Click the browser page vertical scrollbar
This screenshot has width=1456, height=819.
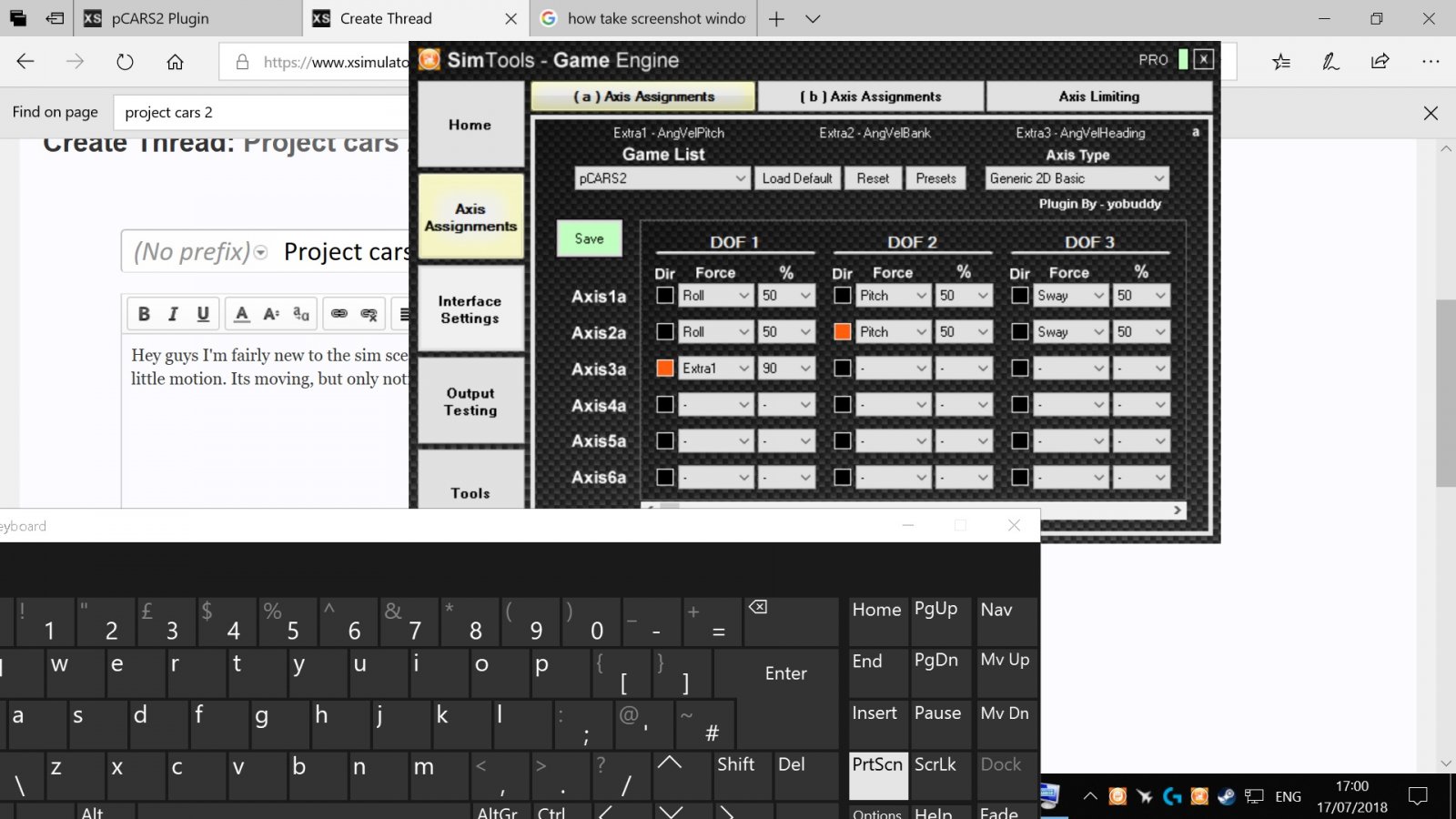(x=1446, y=391)
